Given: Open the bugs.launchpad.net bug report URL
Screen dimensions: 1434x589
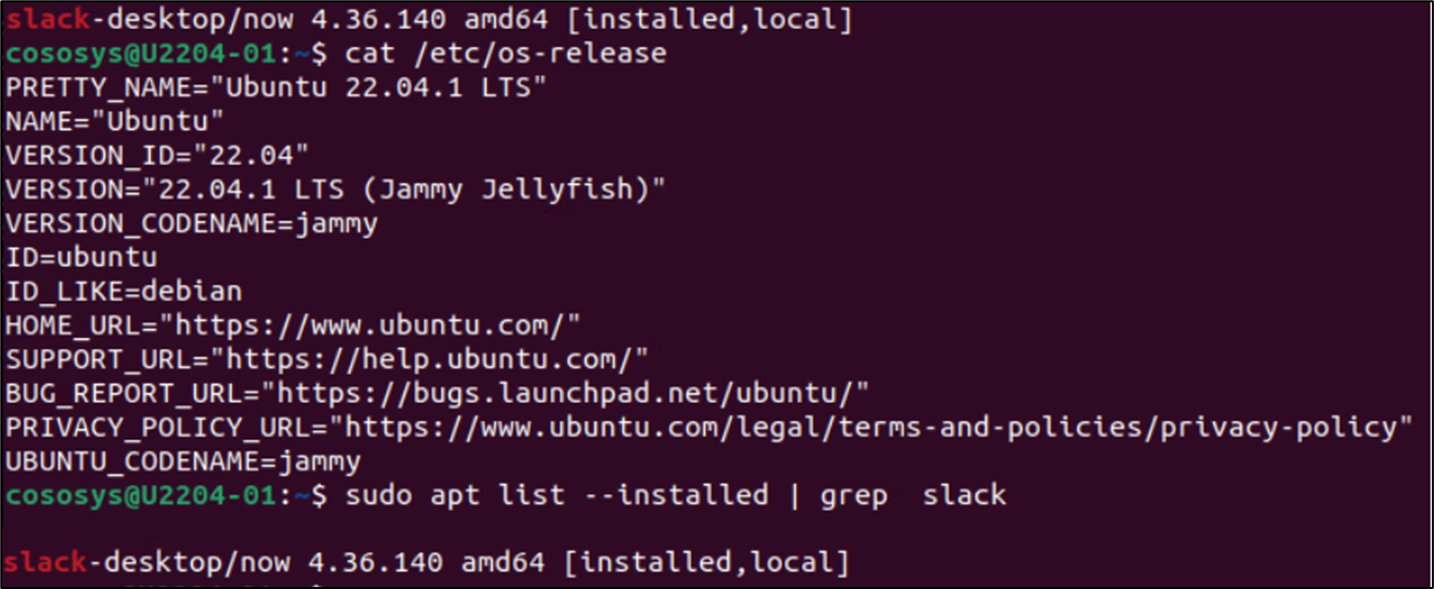Looking at the screenshot, I should (572, 393).
